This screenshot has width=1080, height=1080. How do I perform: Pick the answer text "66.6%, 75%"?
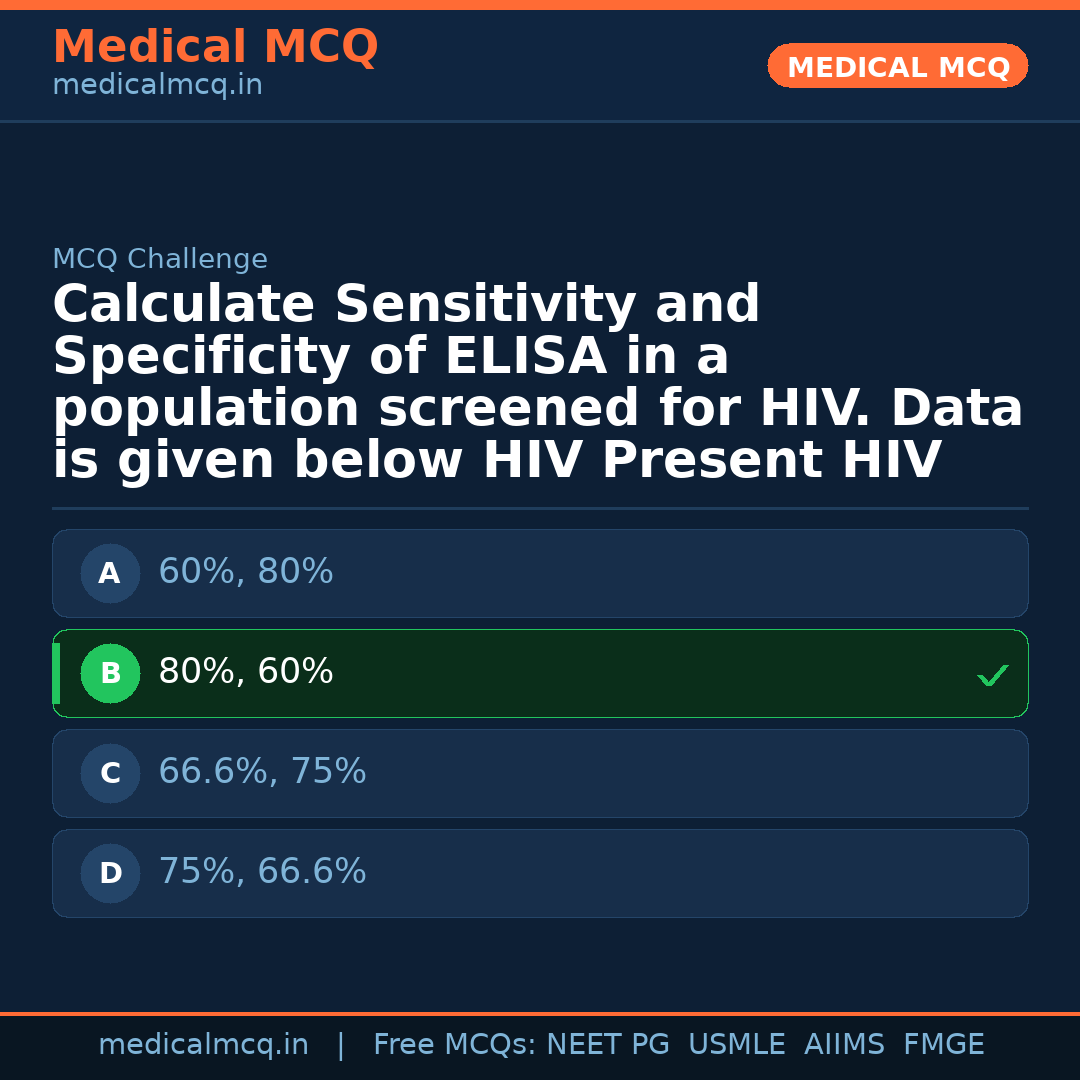click(262, 772)
